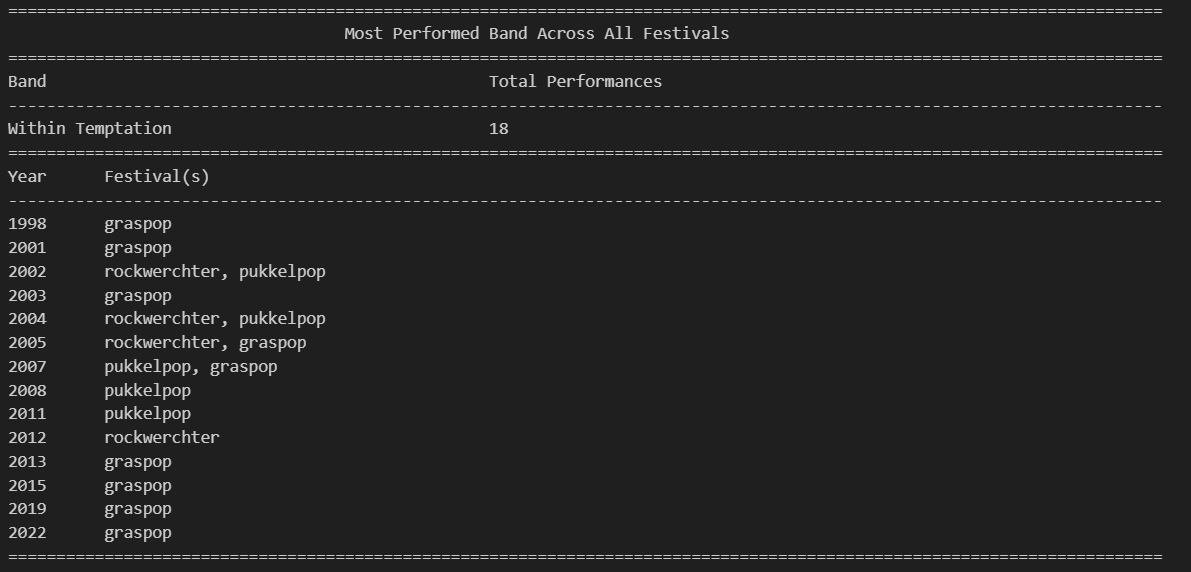Click the total performances value 18
The width and height of the screenshot is (1191, 572).
498,129
